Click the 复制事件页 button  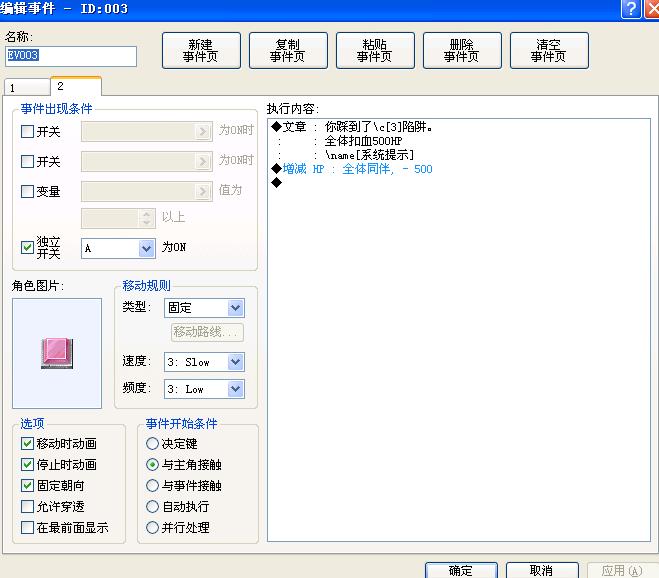tap(288, 50)
